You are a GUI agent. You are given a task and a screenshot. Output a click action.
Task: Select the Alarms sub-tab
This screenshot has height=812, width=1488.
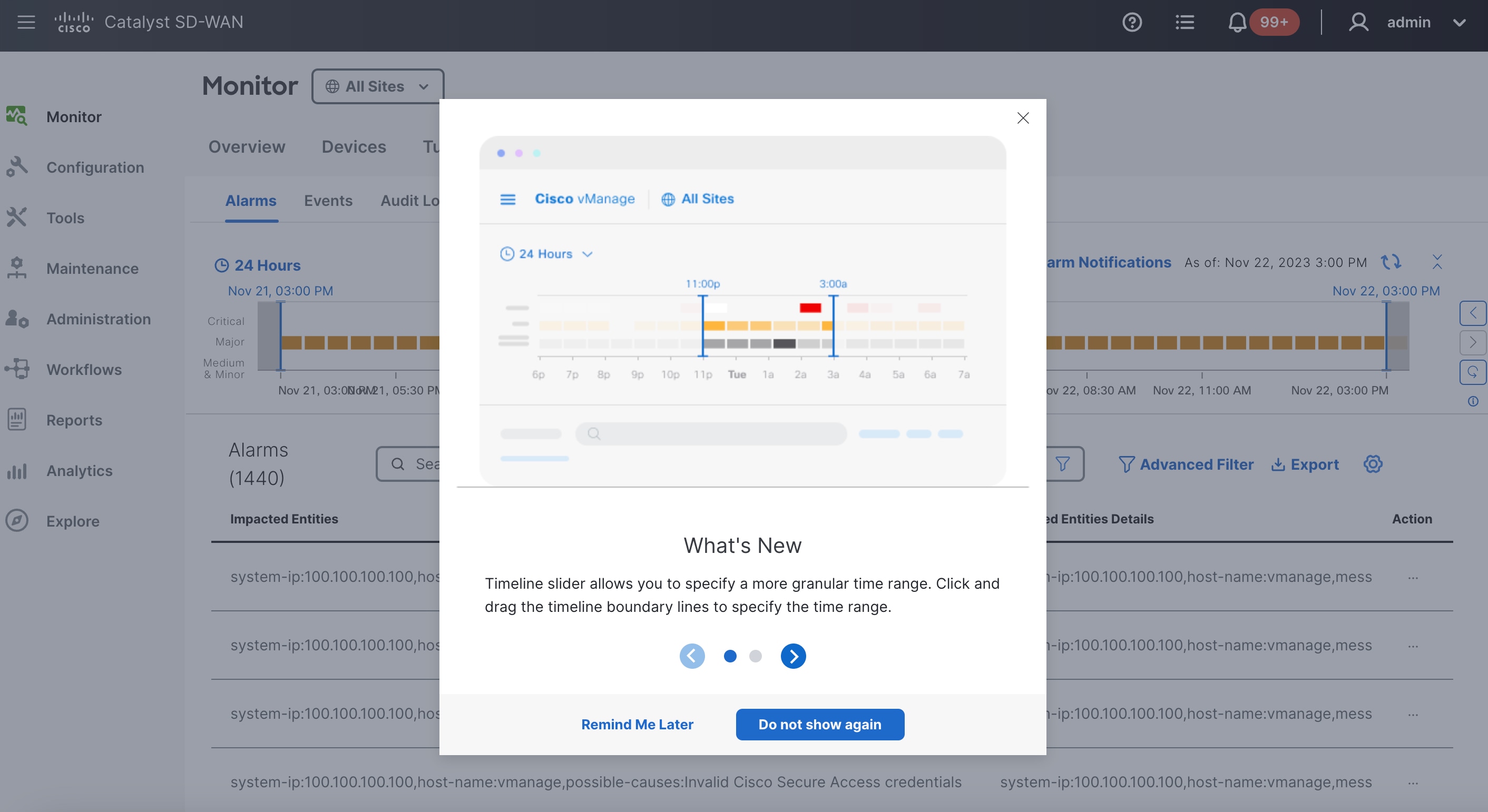251,201
